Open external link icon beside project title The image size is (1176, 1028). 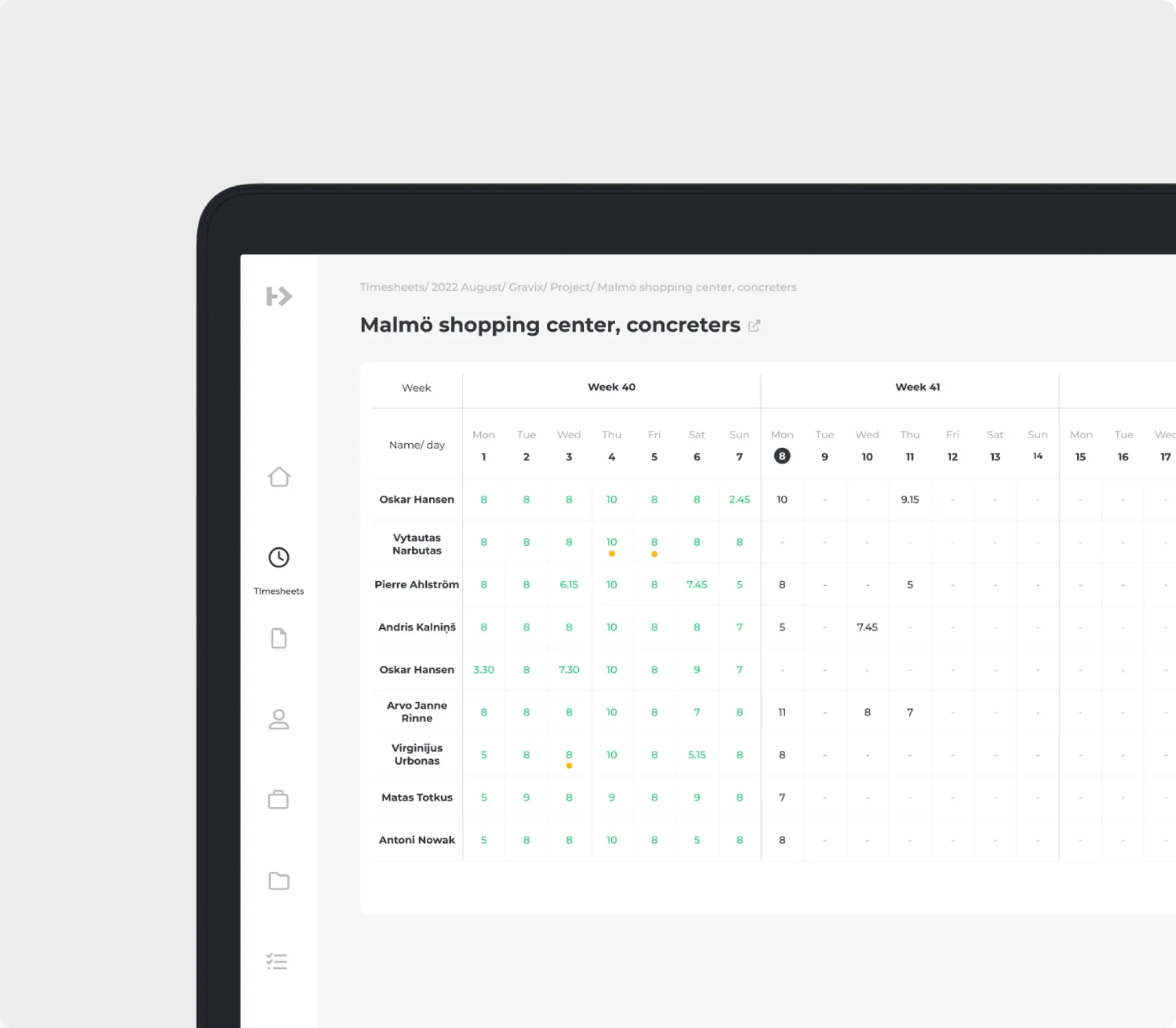[754, 326]
